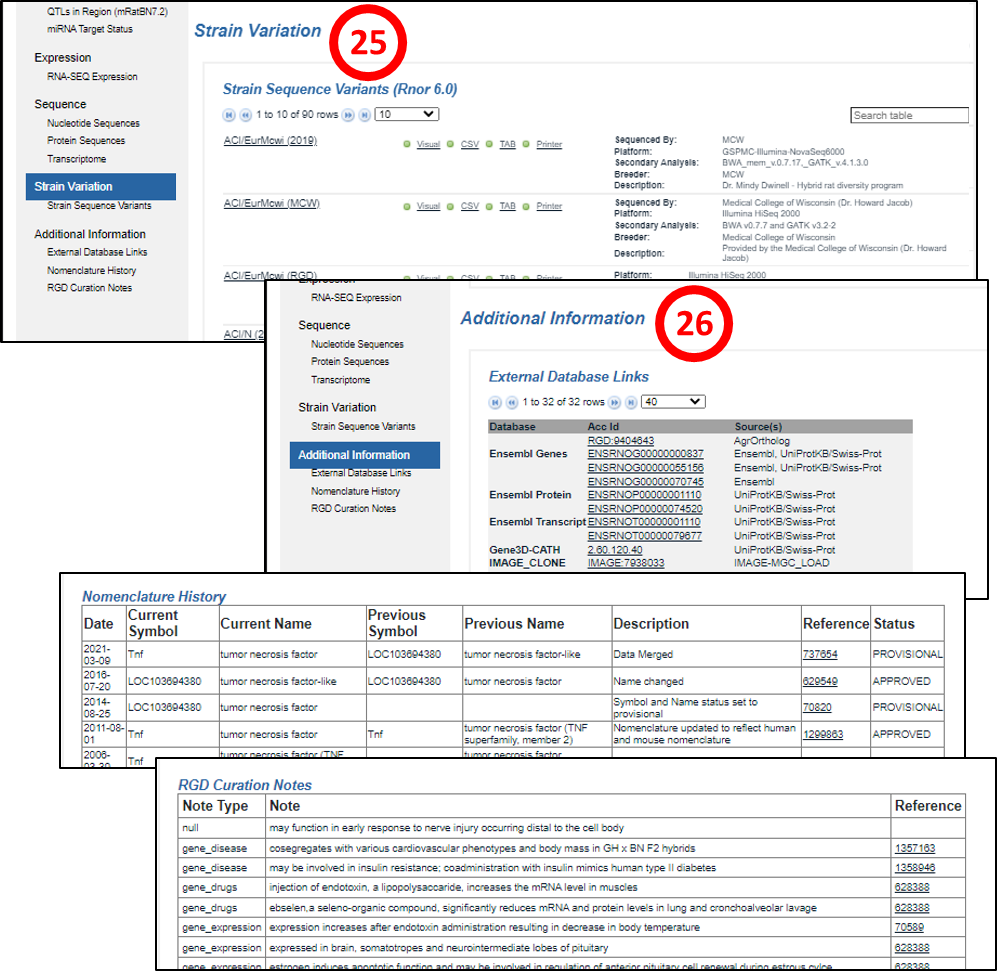Open reference 1357163 in RGD Curation Notes
The width and height of the screenshot is (997, 971).
tap(914, 848)
